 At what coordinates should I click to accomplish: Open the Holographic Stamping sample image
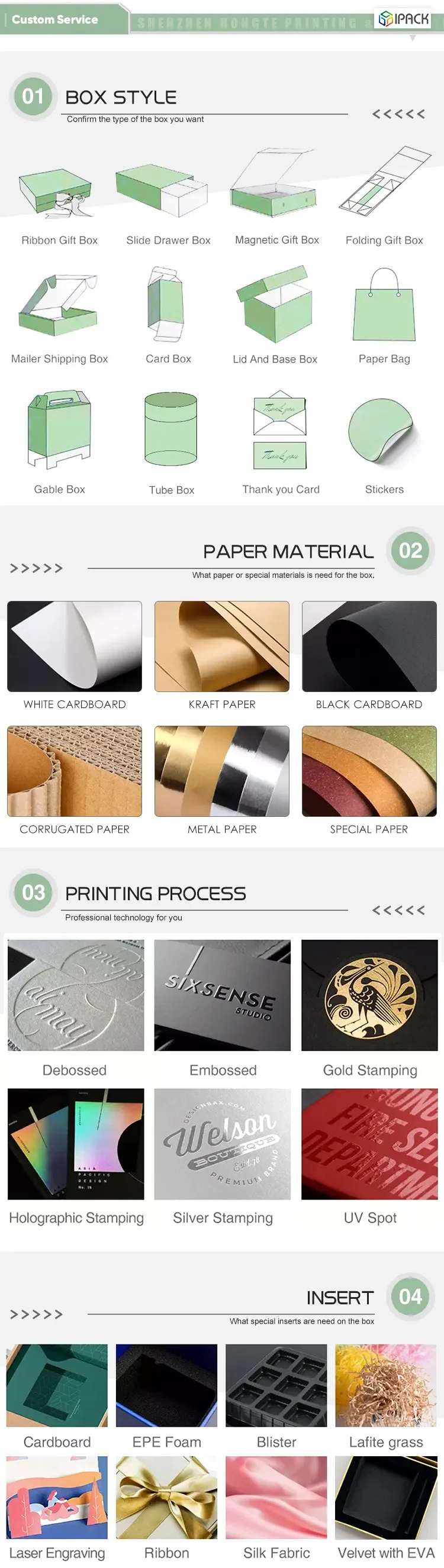[76, 1143]
